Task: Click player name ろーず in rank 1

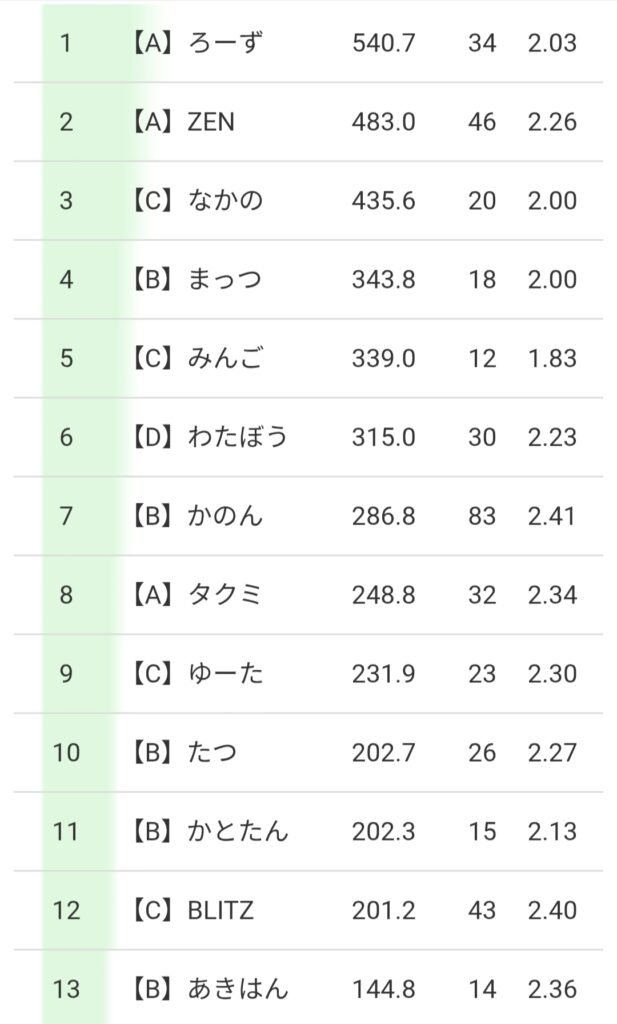Action: [x=225, y=44]
